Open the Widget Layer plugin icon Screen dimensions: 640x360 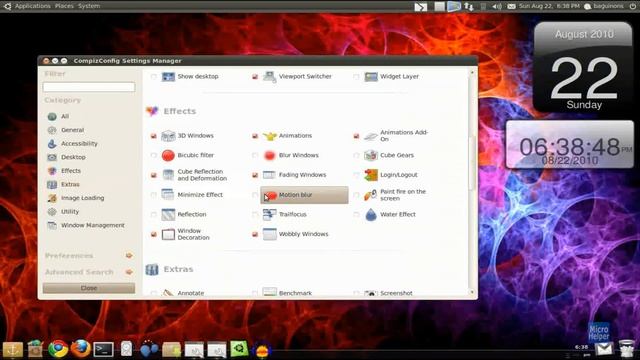click(x=371, y=76)
